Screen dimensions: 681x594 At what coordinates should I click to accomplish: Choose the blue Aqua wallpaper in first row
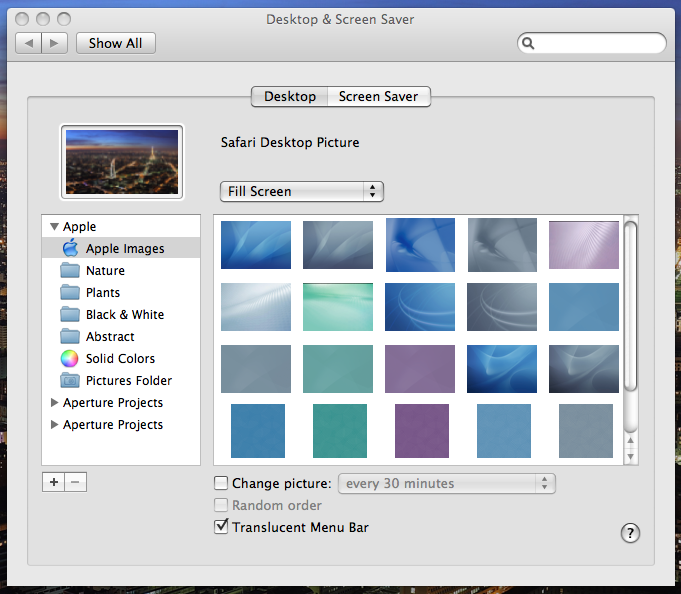pos(256,245)
